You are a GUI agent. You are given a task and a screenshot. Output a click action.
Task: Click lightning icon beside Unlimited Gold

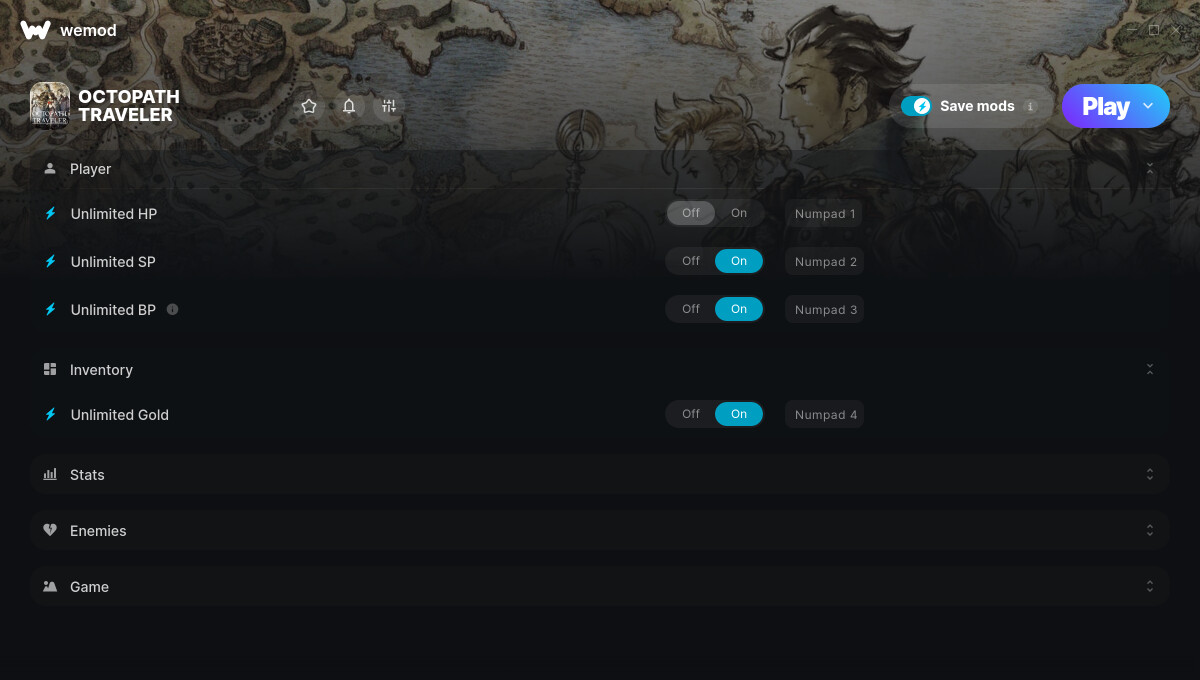[51, 414]
